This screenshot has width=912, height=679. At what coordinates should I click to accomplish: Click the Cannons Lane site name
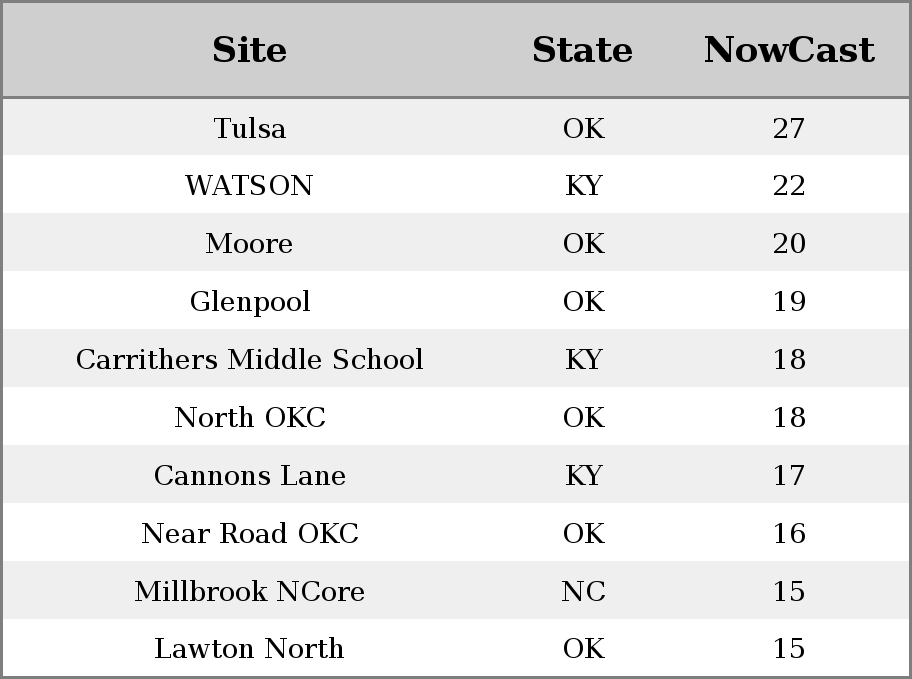pos(250,475)
